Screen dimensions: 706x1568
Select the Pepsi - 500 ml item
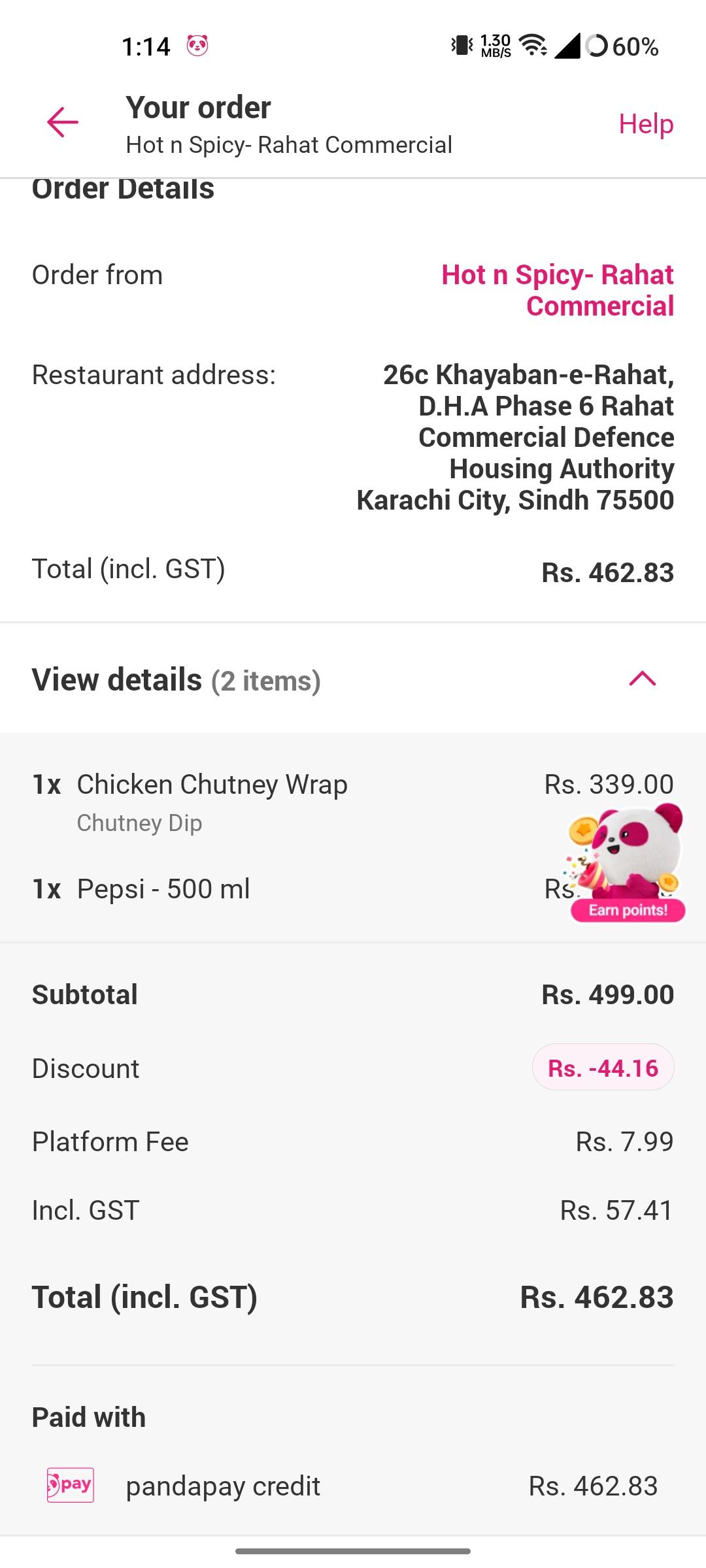point(163,889)
